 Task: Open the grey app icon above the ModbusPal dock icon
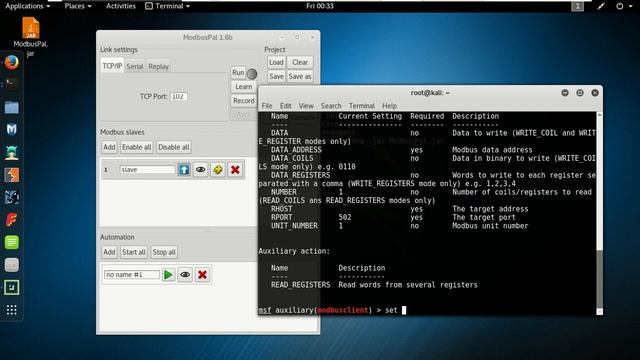11,265
